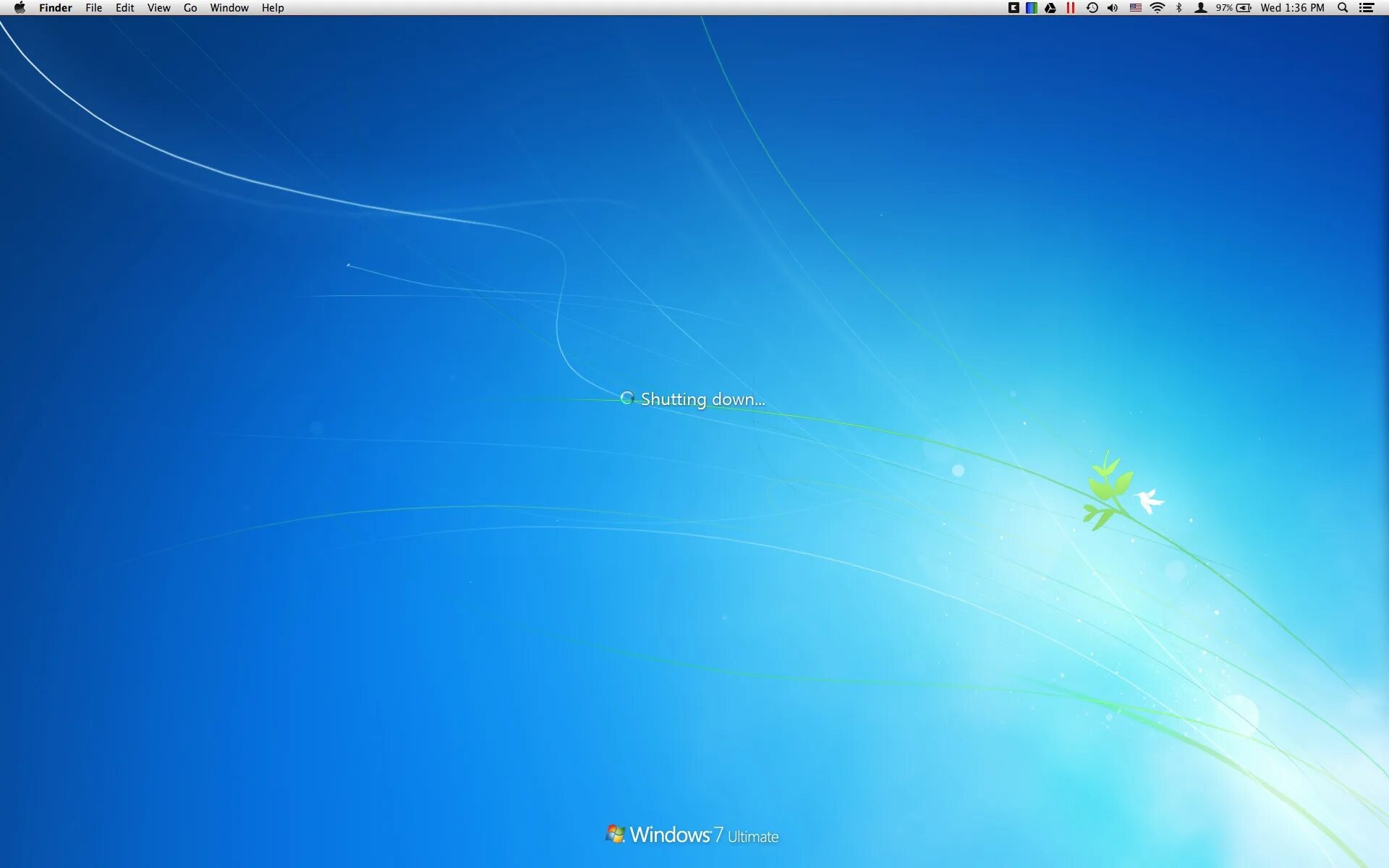Open the Apple menu
The width and height of the screenshot is (1389, 868).
coord(20,8)
